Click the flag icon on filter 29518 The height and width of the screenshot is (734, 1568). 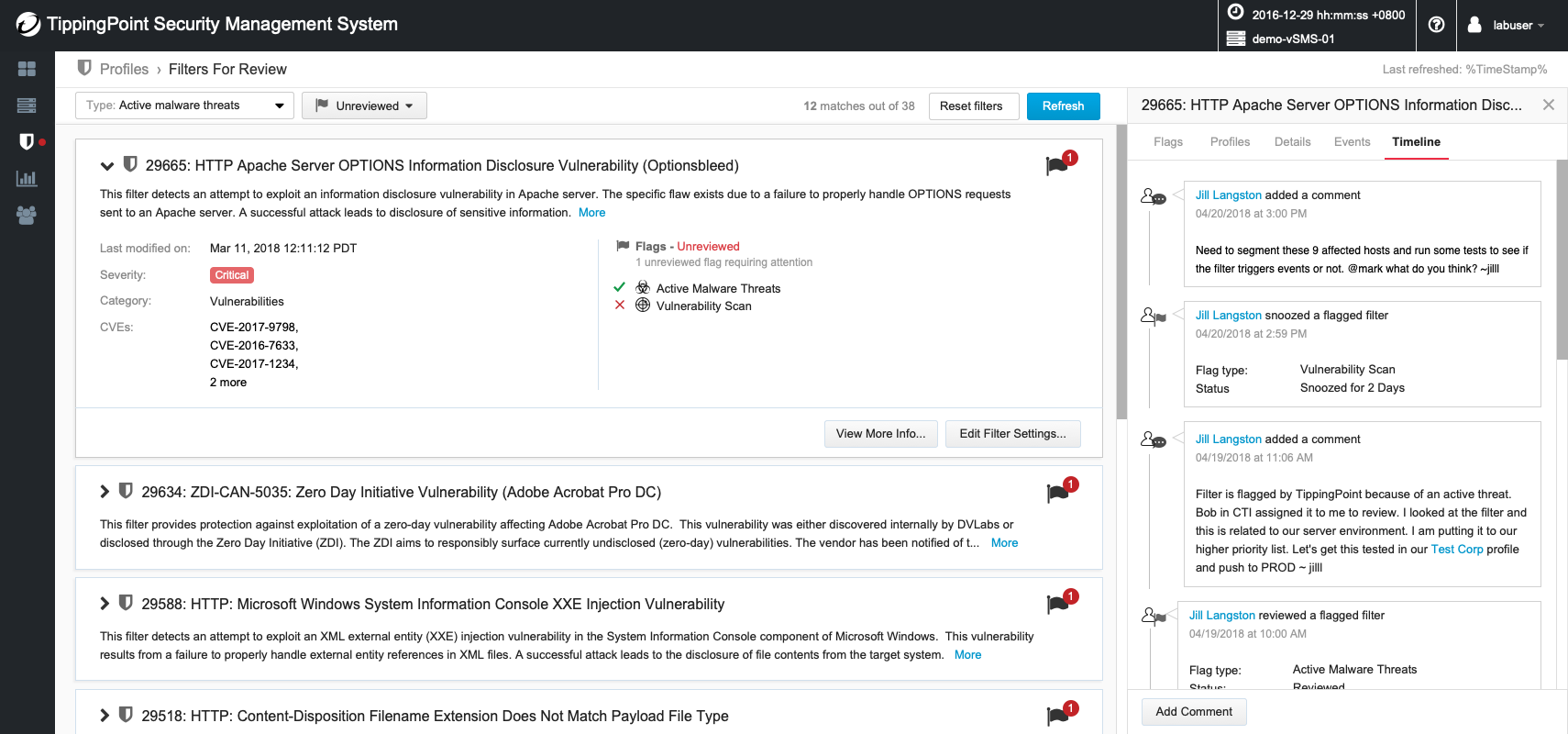pyautogui.click(x=1058, y=716)
